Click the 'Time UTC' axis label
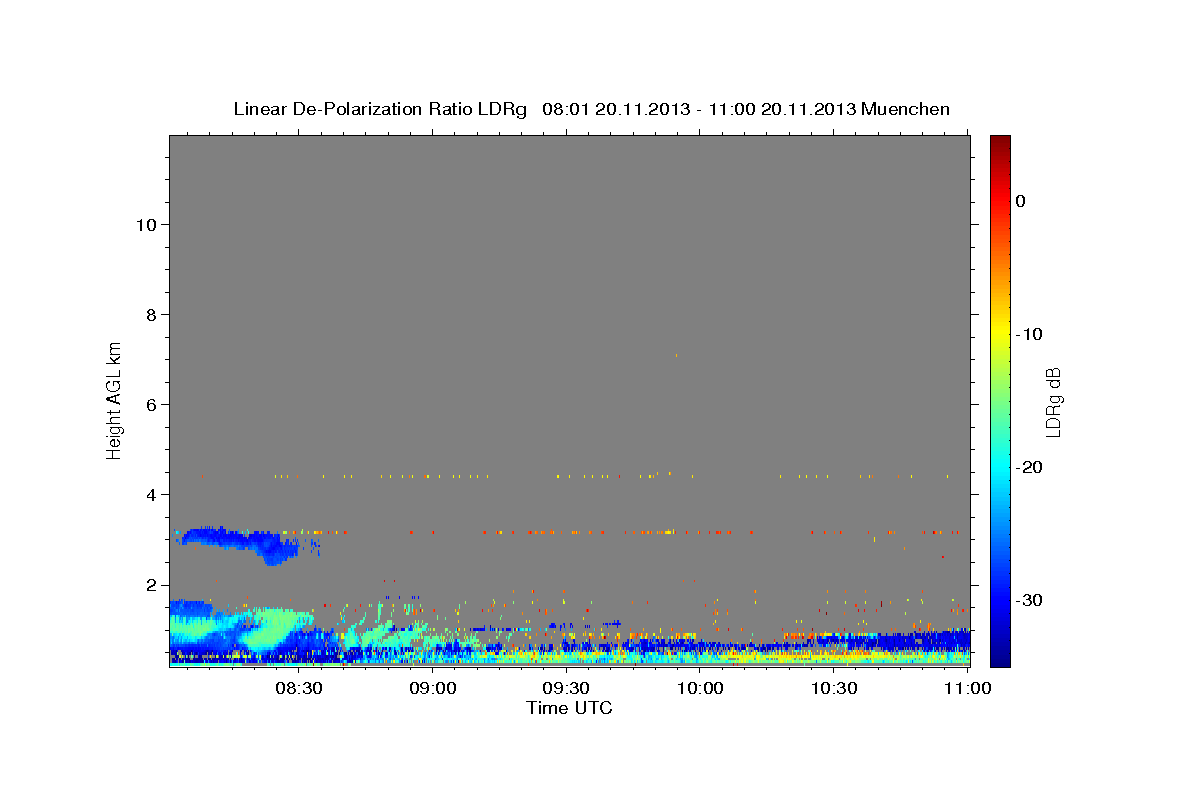Image resolution: width=1200 pixels, height=800 pixels. 569,708
